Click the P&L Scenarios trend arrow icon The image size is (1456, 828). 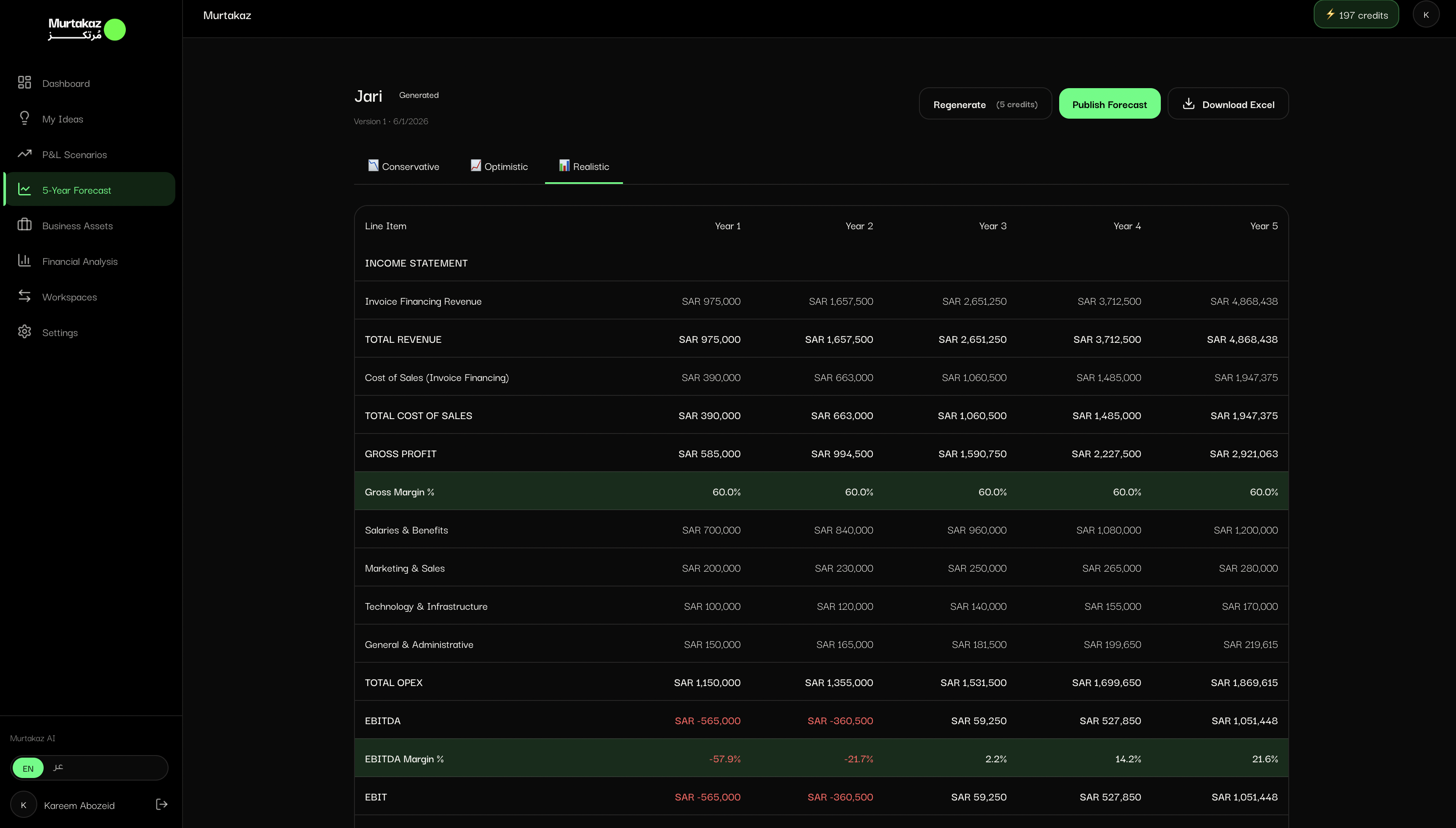(x=25, y=153)
